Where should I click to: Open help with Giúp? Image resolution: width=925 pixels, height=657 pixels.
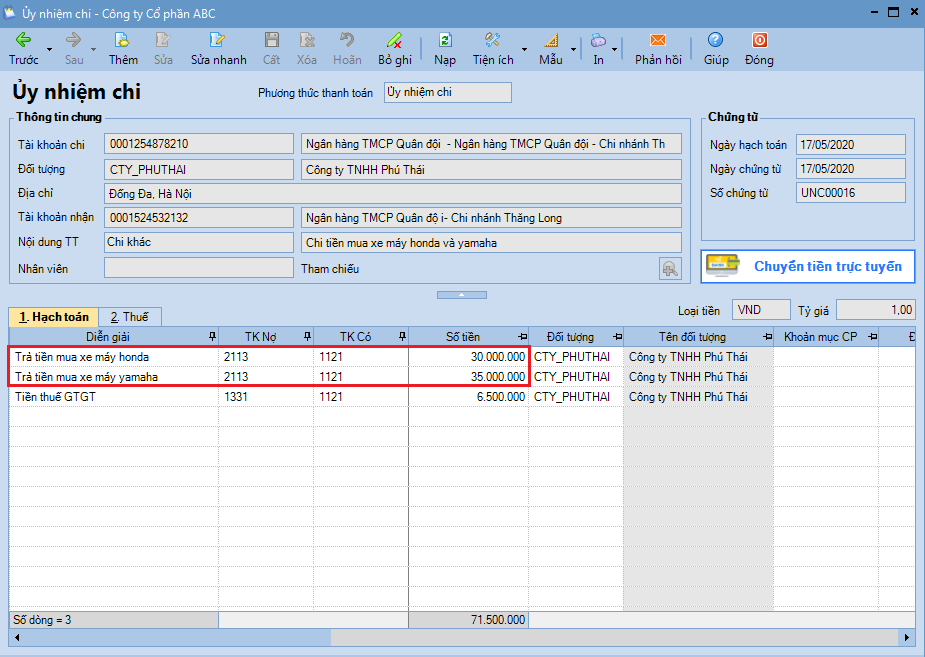tap(716, 48)
